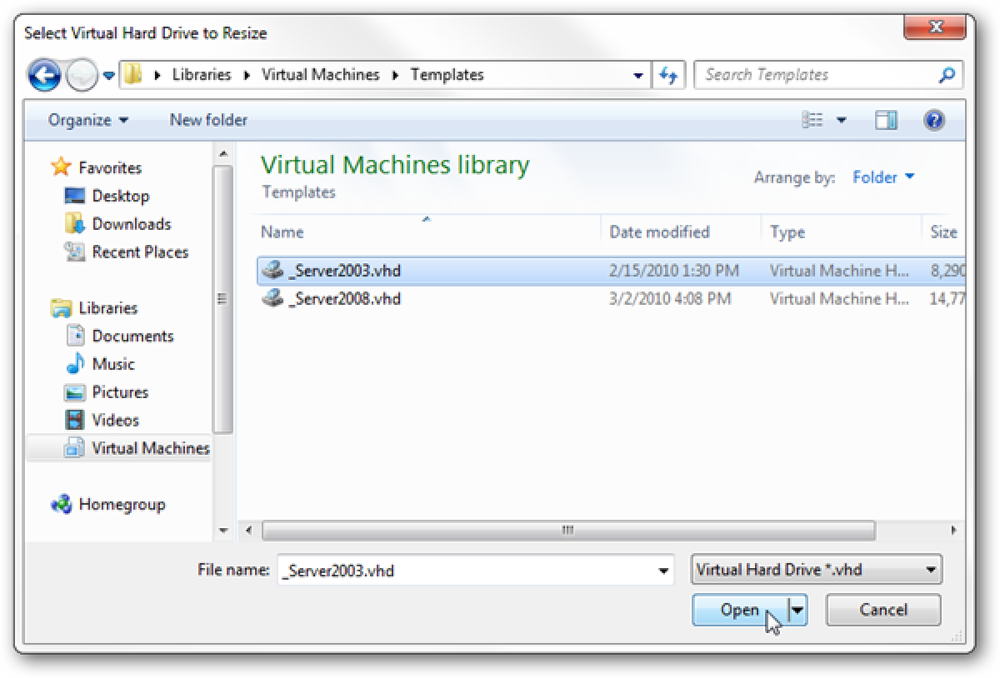
Task: Open the Music library
Action: coord(114,364)
